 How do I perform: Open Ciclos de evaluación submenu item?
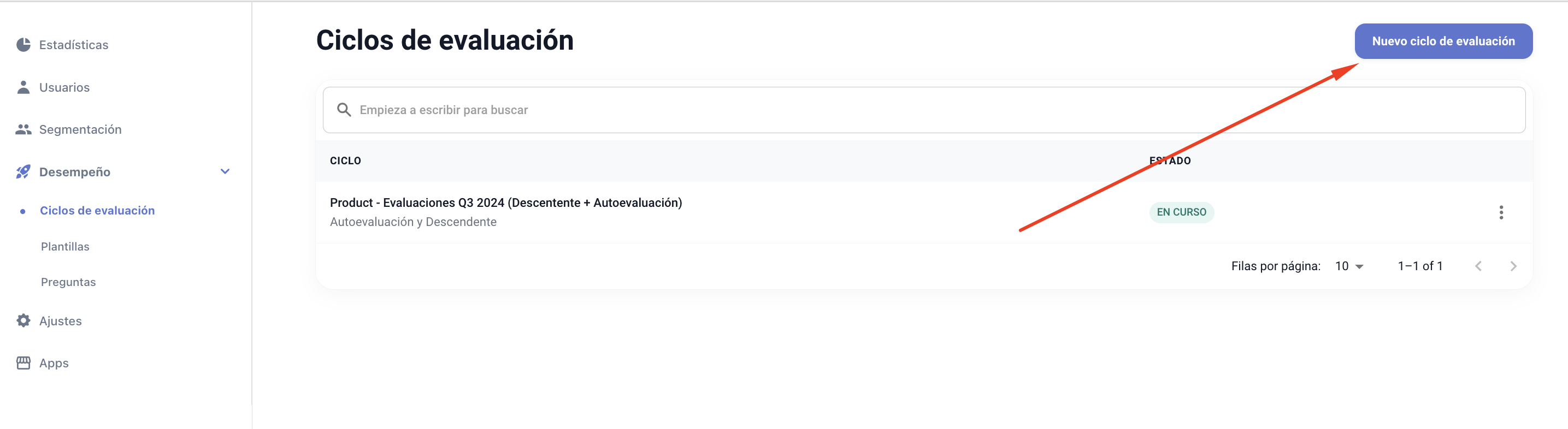[97, 211]
